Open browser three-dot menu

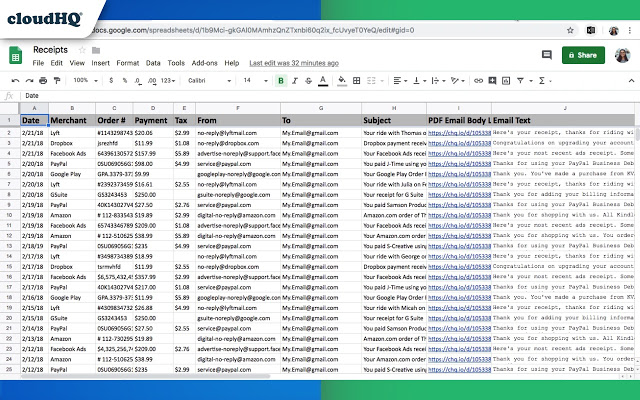(631, 30)
